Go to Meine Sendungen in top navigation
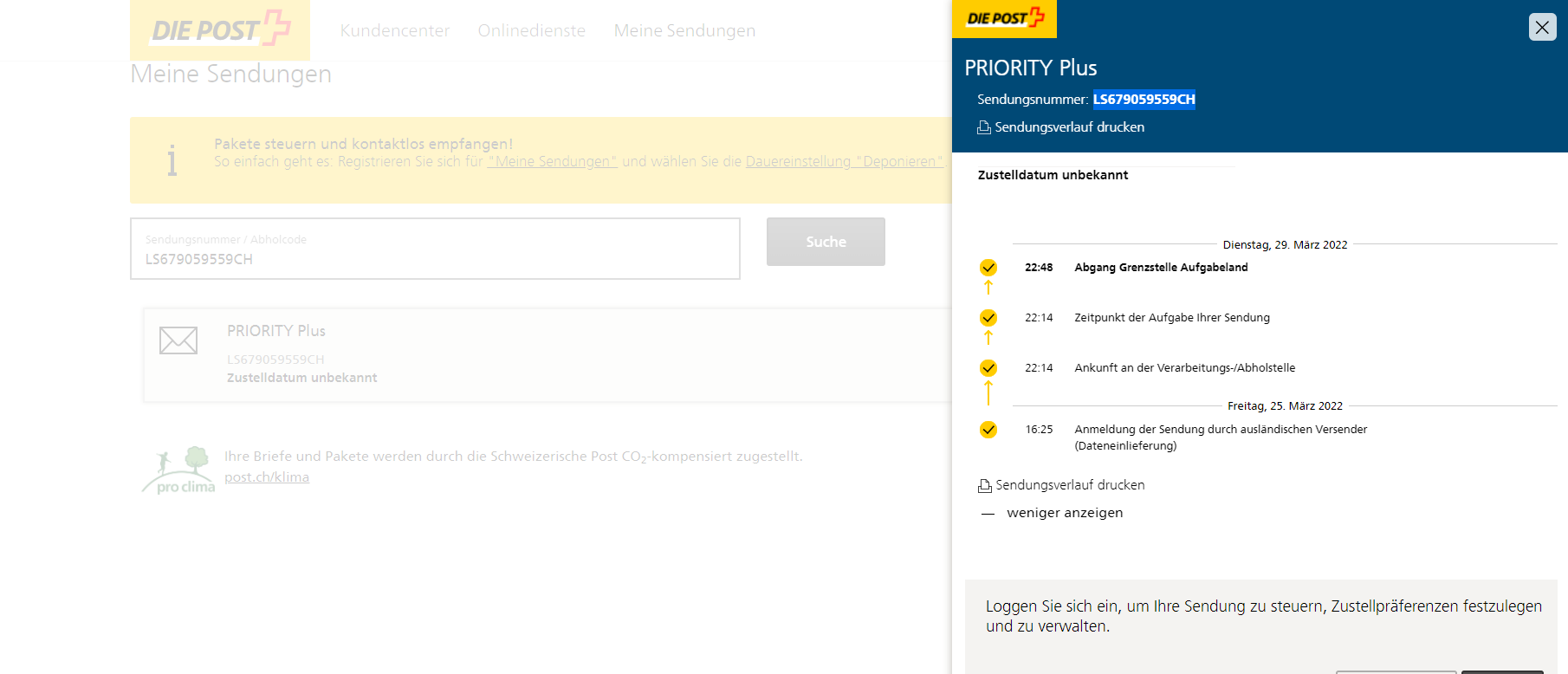1568x674 pixels. coord(684,31)
